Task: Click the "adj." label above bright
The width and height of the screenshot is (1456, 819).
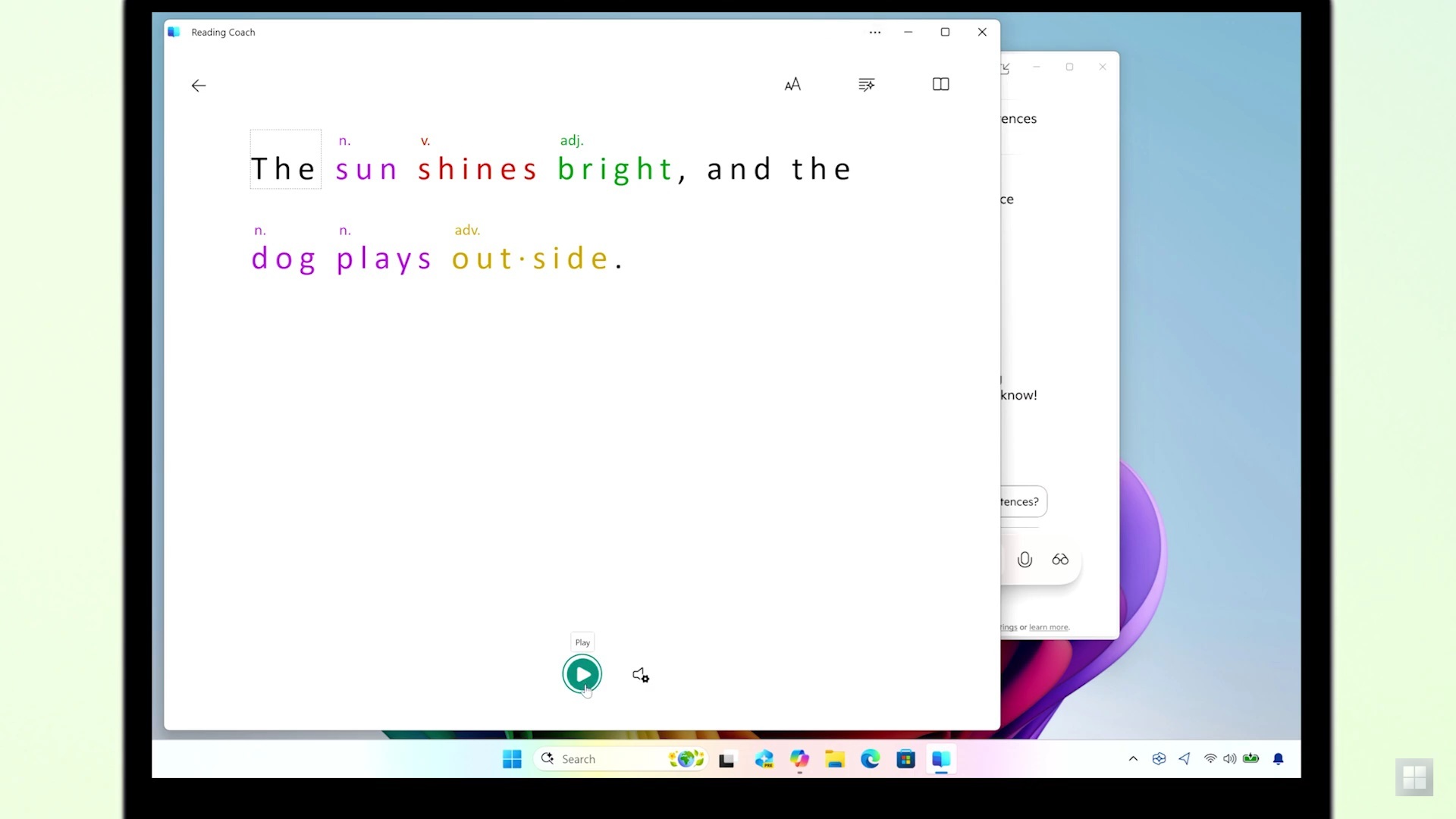Action: pyautogui.click(x=572, y=140)
